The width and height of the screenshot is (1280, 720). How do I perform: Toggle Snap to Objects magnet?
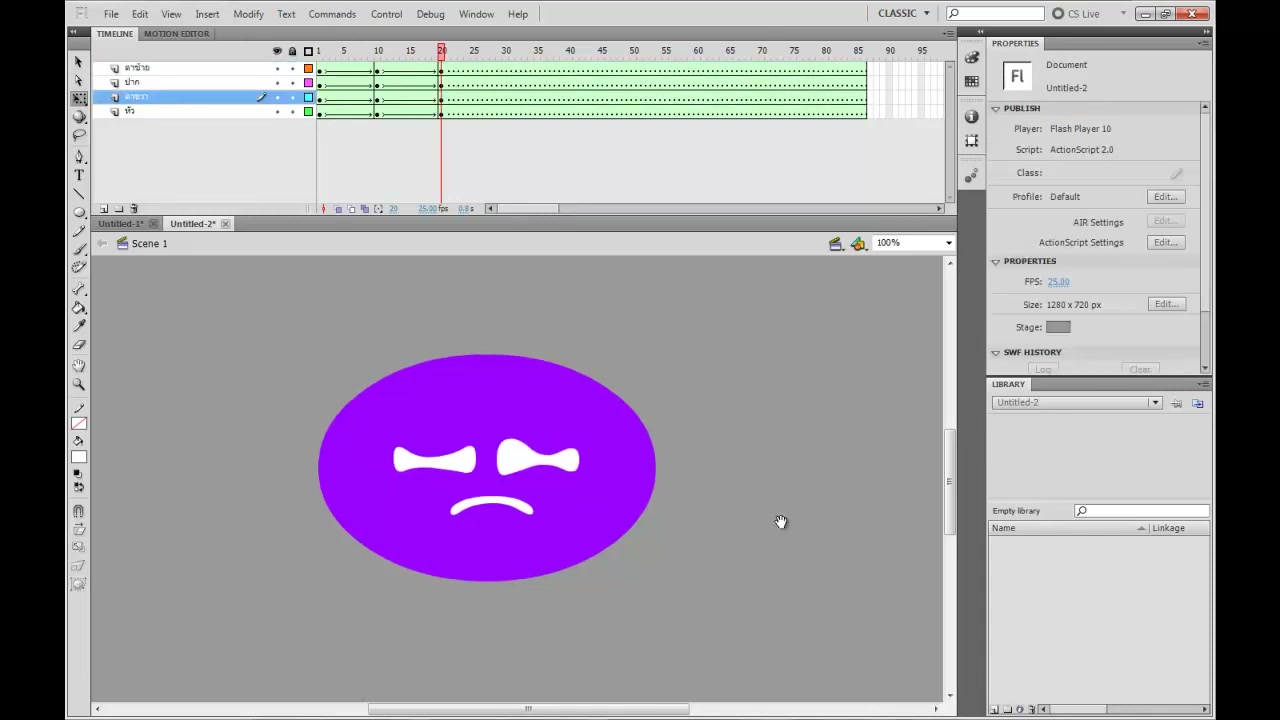(x=79, y=511)
